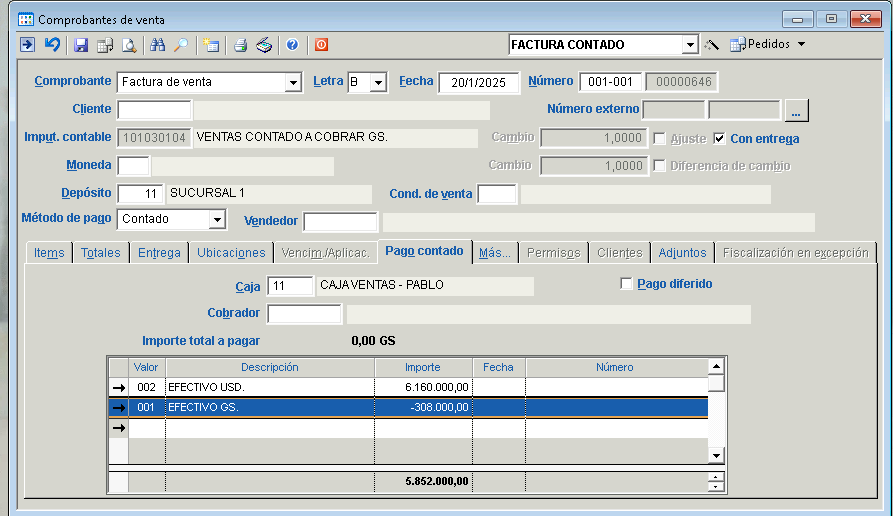This screenshot has width=893, height=516.
Task: Click the red power exit icon
Action: 321,45
